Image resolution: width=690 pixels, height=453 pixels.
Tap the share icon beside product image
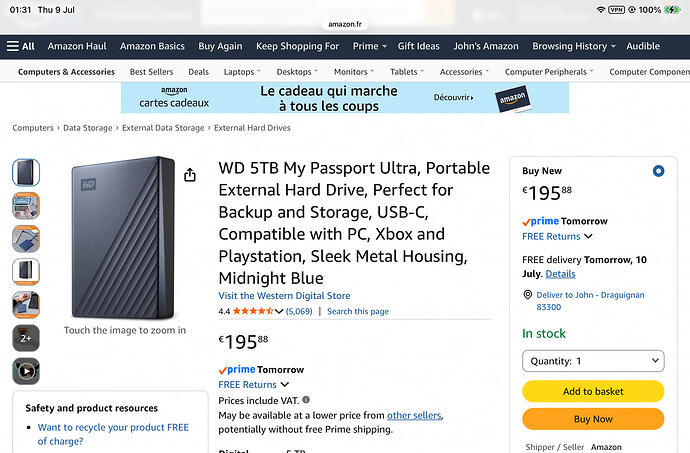[190, 175]
